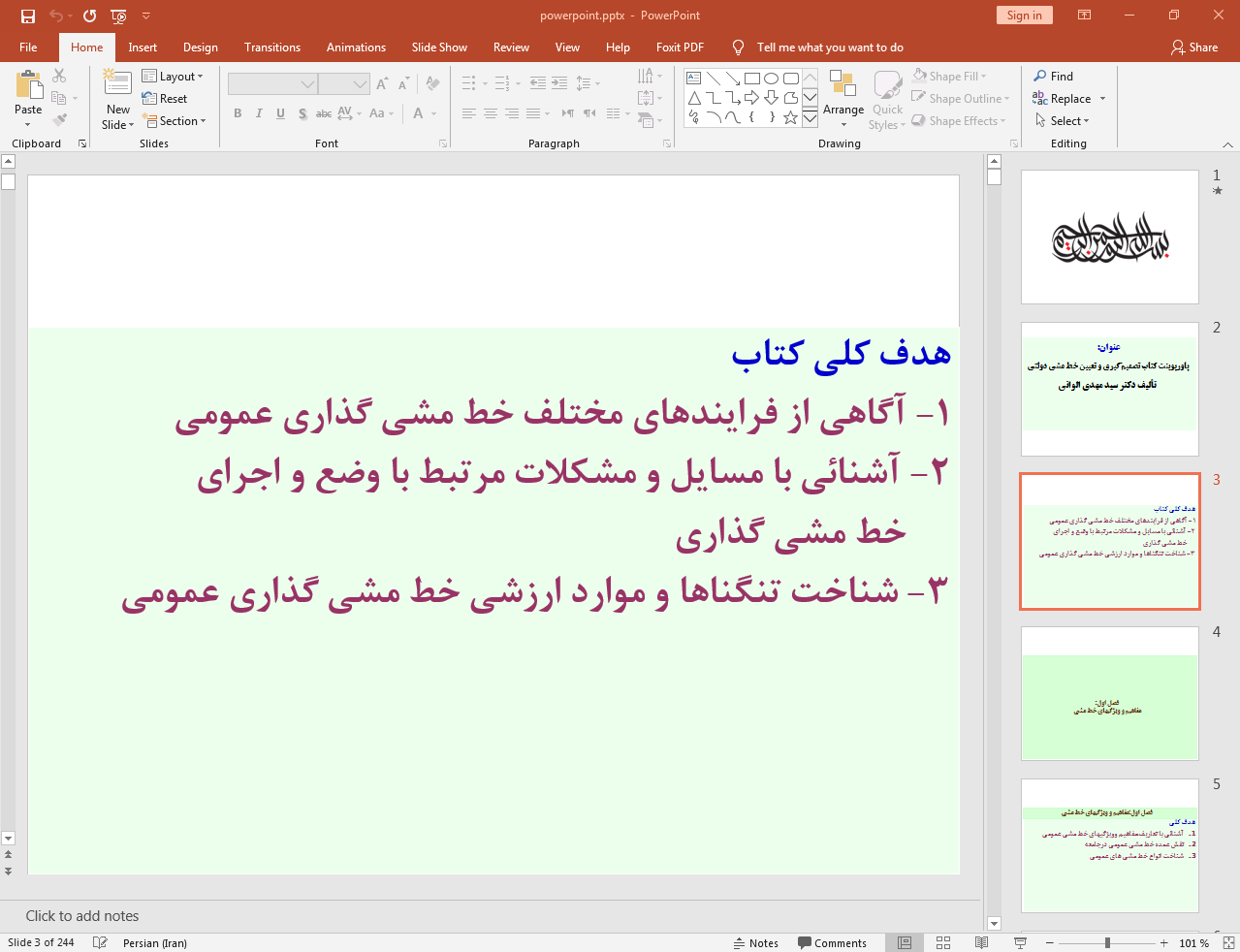Increase the font size
This screenshot has width=1240, height=952.
(382, 84)
